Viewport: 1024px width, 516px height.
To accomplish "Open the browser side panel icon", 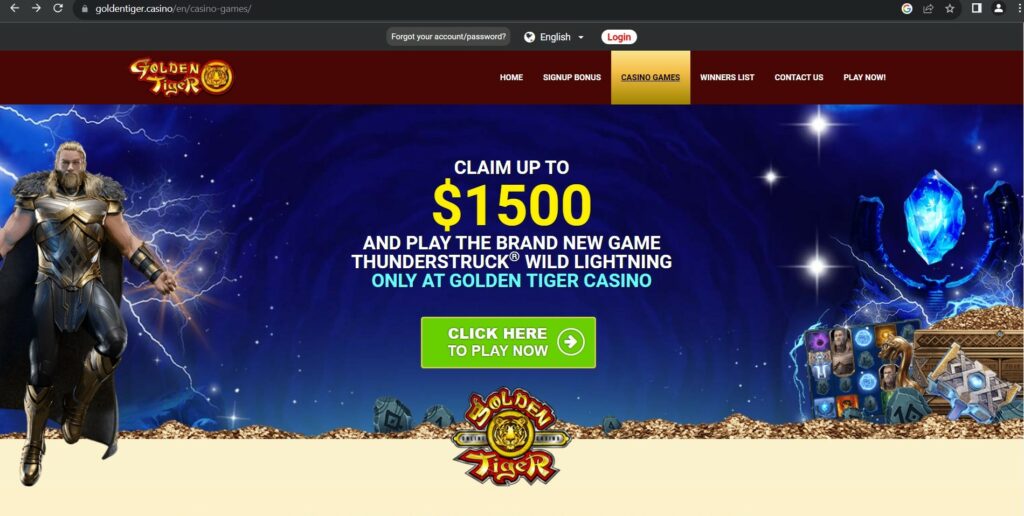I will pyautogui.click(x=977, y=8).
